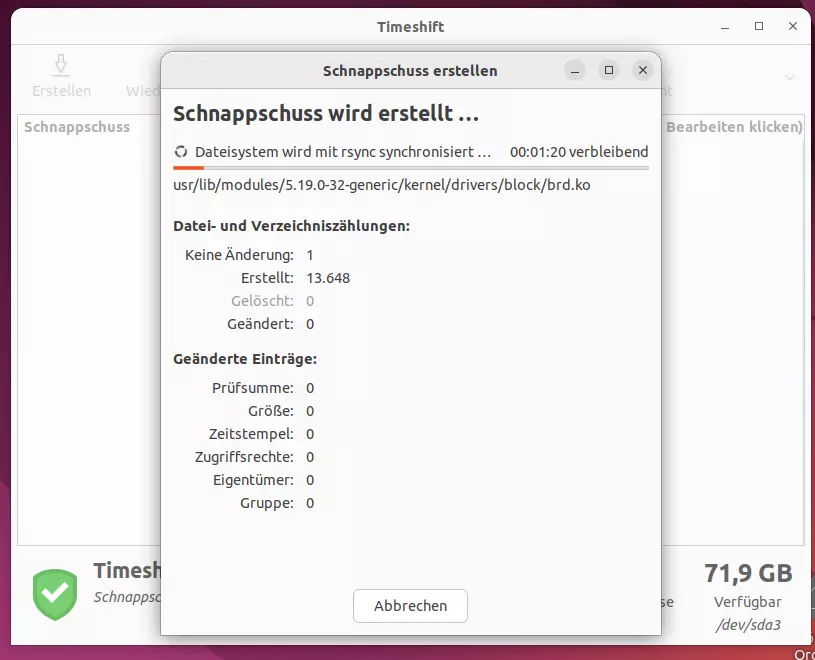The width and height of the screenshot is (815, 660).
Task: Click the minimize icon on the dialog
Action: (575, 71)
